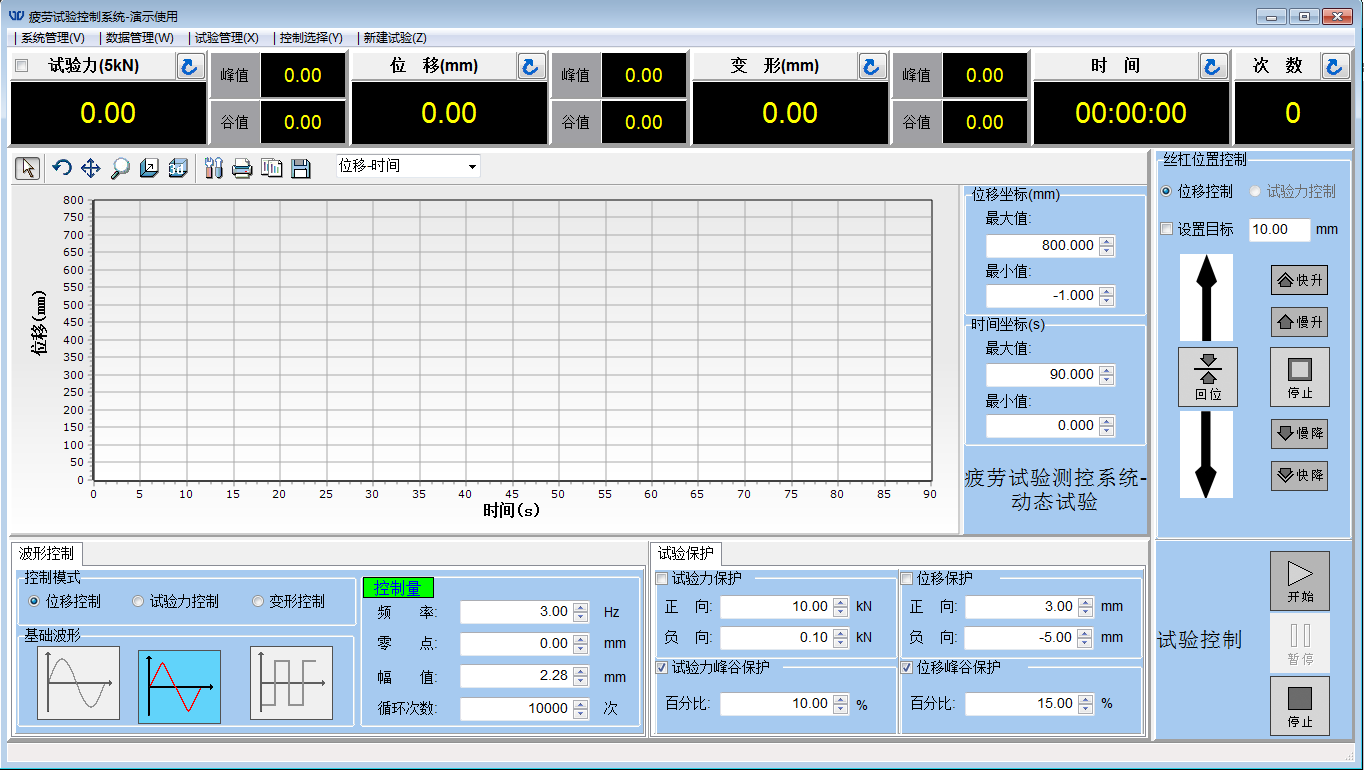Stop the screw movement in 丝杠位置控制

[x=1300, y=376]
